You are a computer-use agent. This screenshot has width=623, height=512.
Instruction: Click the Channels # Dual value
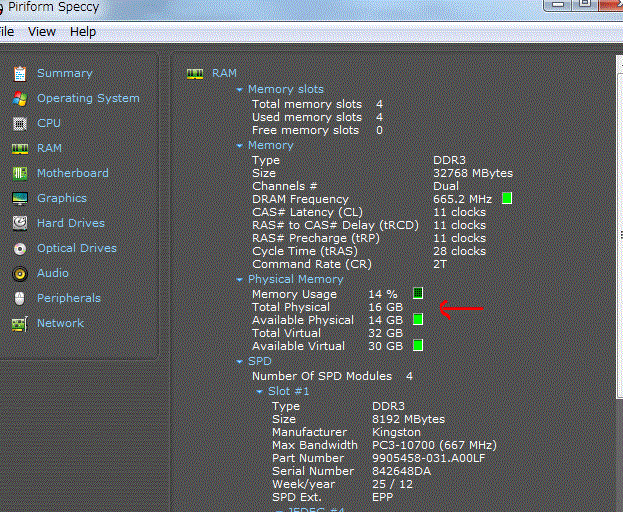[x=446, y=186]
